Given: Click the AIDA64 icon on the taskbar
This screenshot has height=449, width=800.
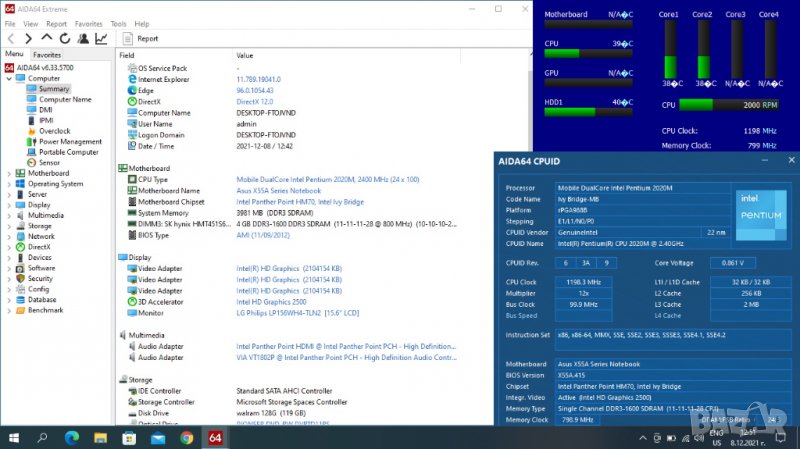Looking at the screenshot, I should (215, 437).
